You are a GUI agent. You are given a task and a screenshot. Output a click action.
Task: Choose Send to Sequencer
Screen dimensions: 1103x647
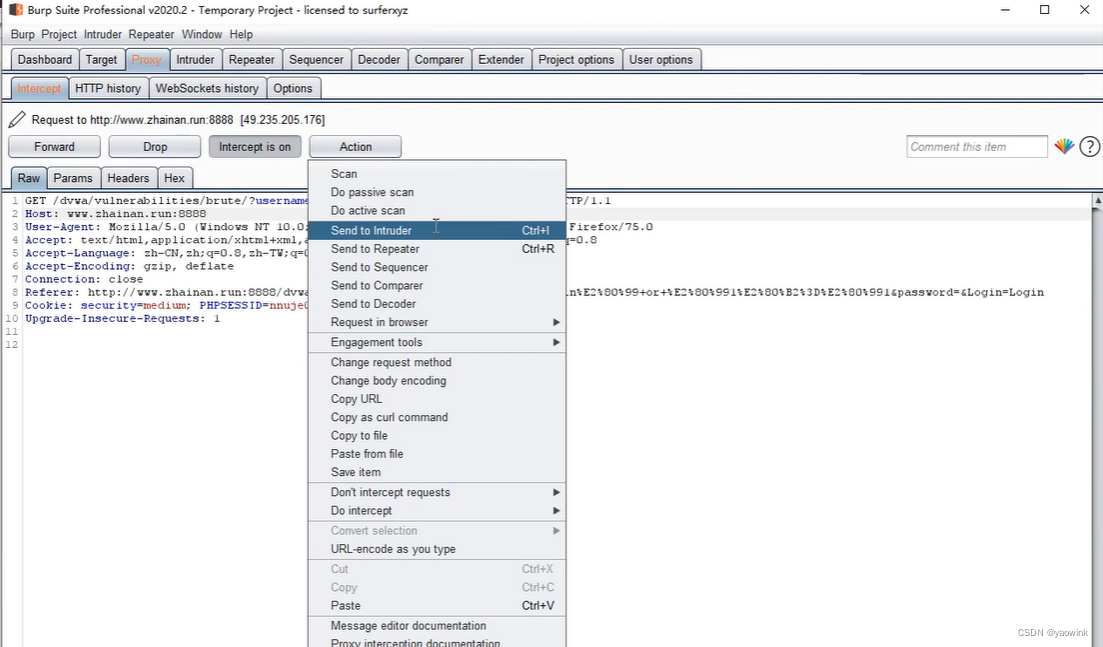click(437, 267)
